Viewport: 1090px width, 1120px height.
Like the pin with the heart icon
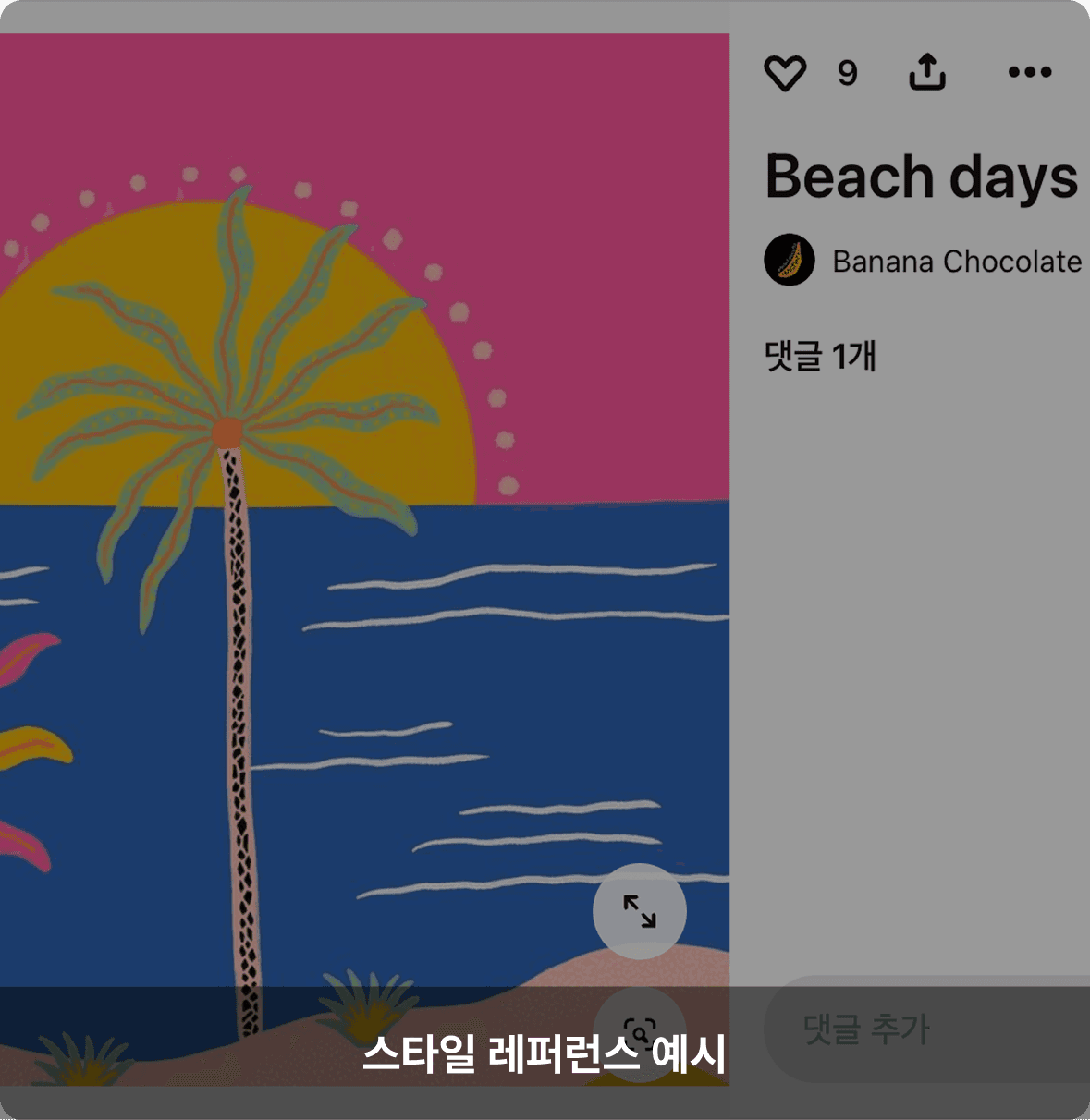[x=785, y=73]
